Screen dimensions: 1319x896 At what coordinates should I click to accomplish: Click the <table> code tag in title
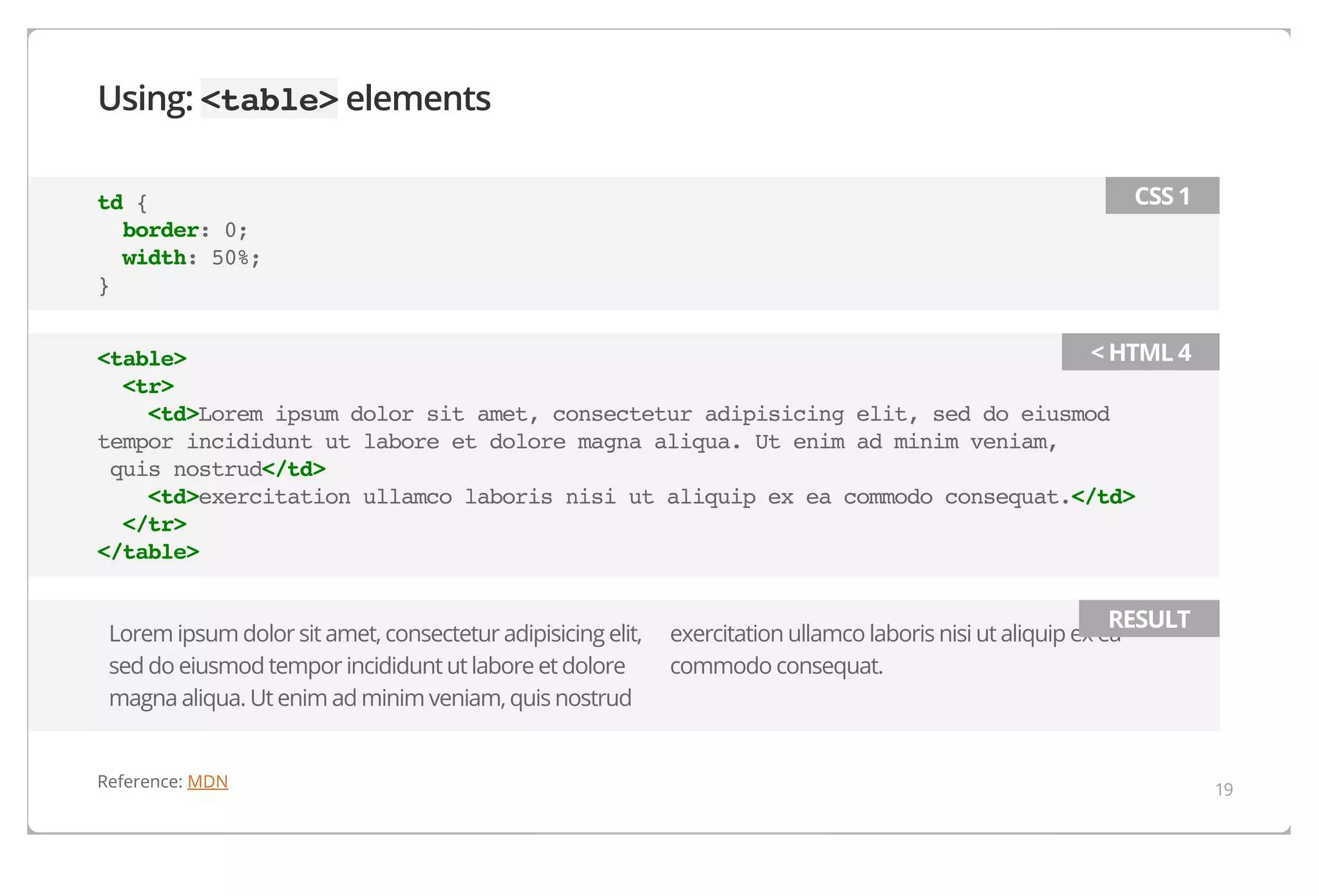(x=269, y=99)
